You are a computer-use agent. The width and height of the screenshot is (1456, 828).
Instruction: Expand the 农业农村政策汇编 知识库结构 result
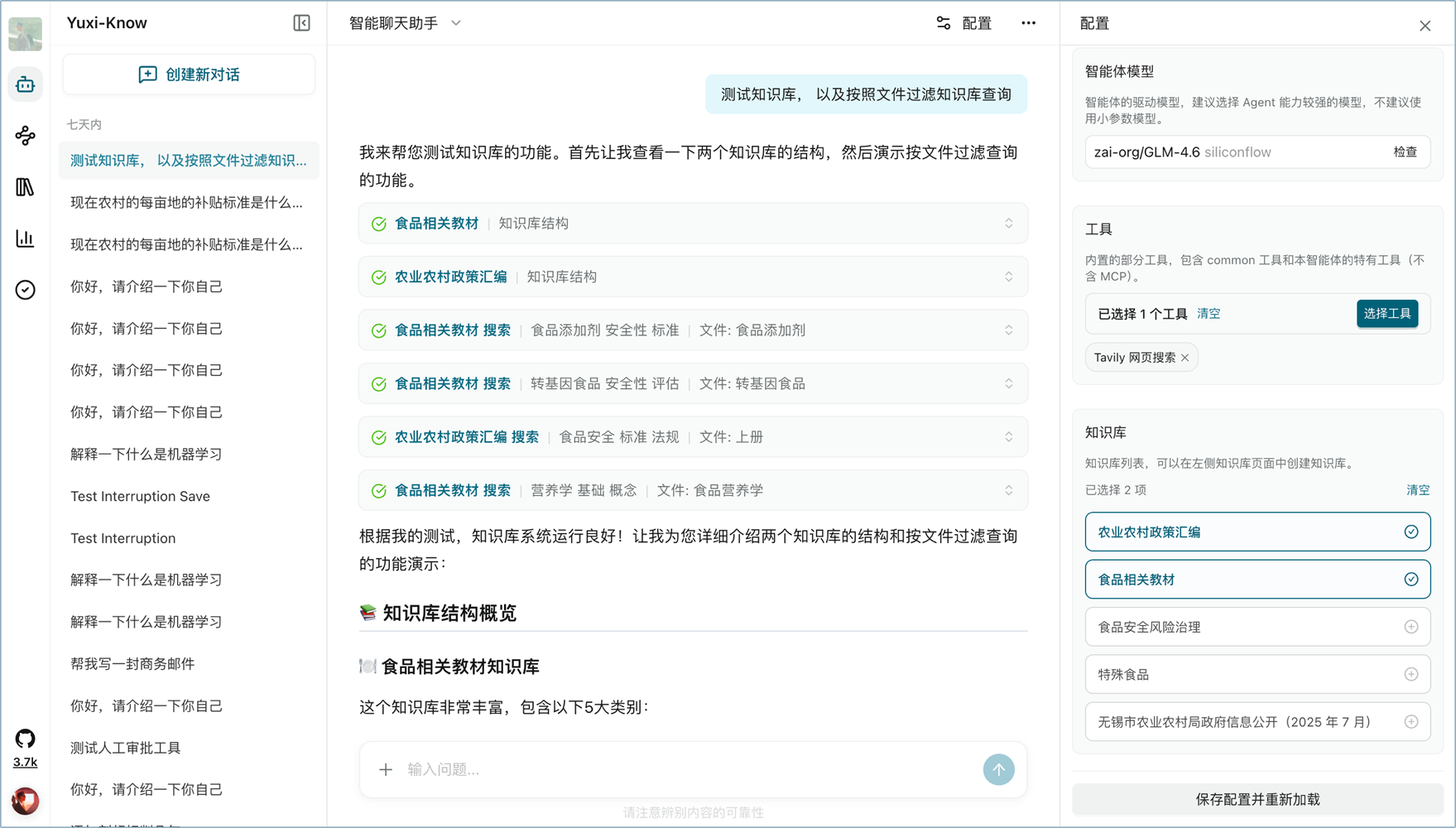coord(1008,277)
